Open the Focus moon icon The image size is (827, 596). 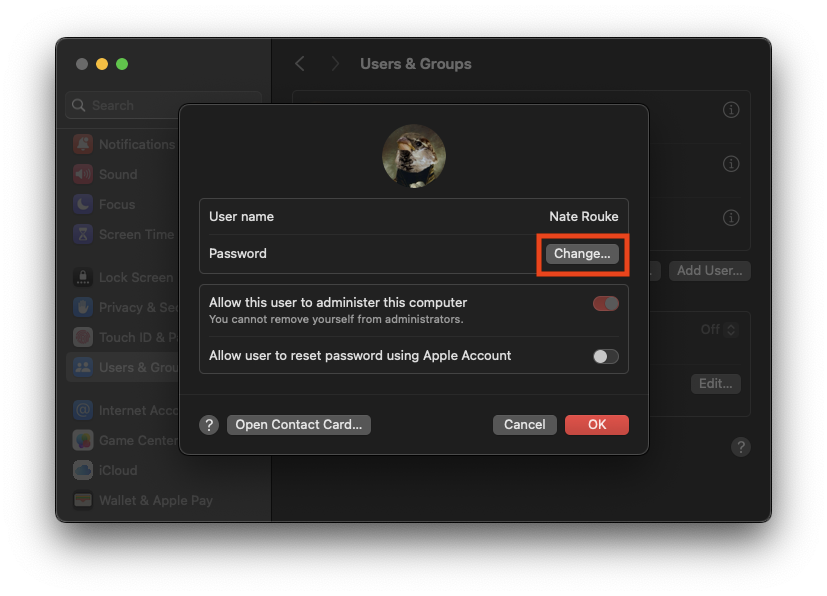(83, 204)
